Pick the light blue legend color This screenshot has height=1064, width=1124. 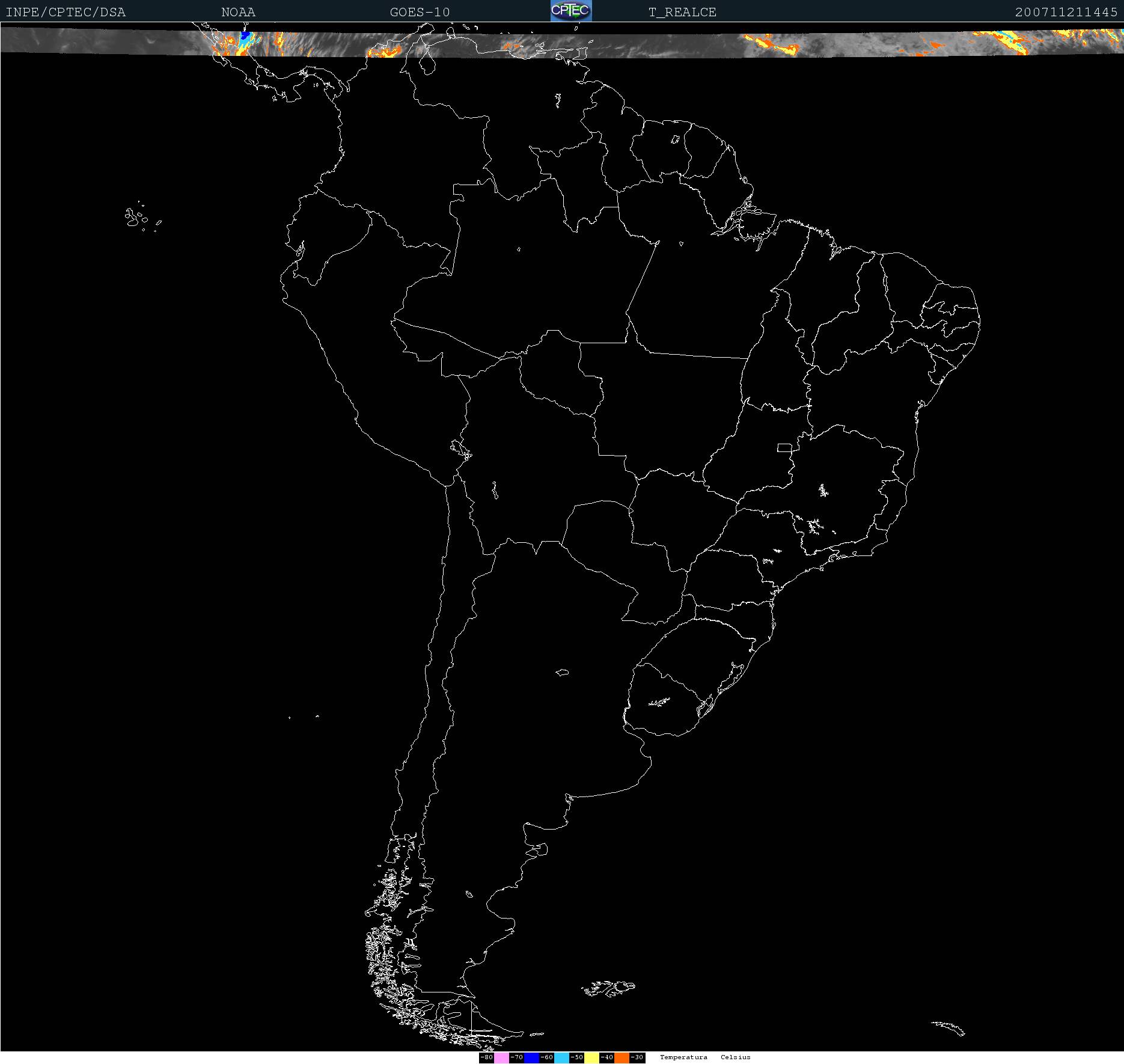(561, 1057)
